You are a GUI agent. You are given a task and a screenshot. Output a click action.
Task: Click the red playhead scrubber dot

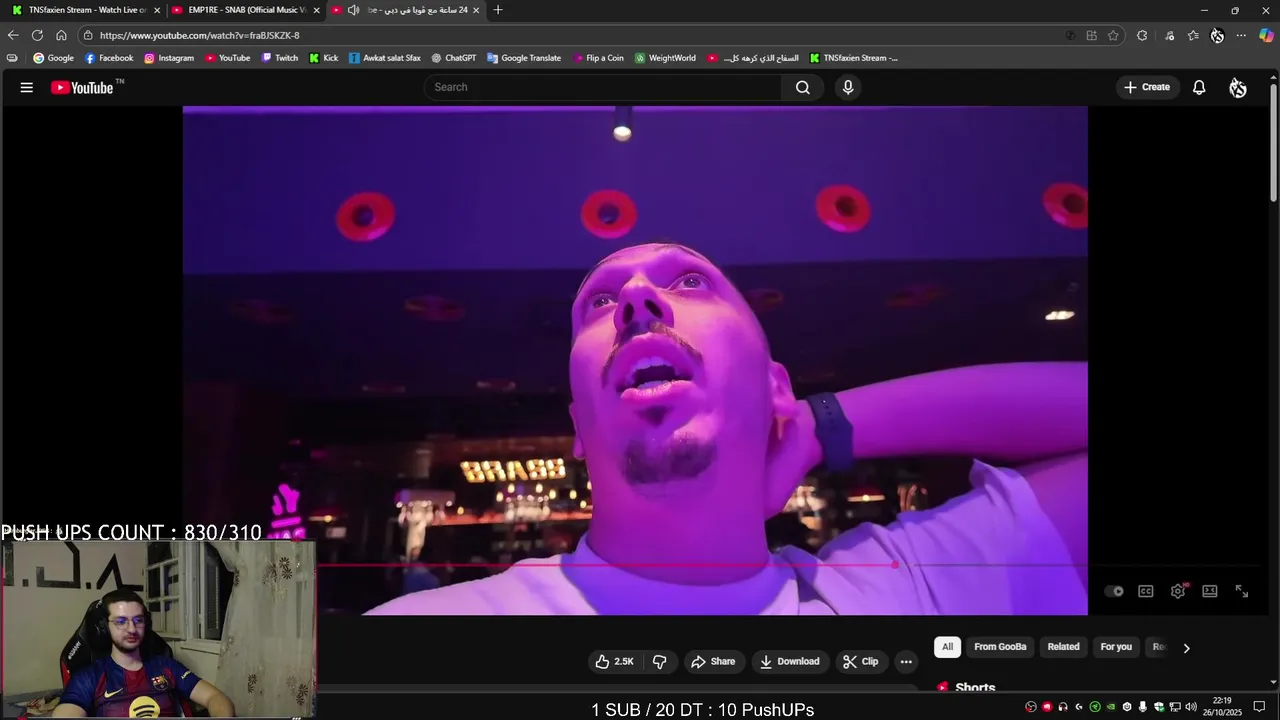[x=895, y=565]
